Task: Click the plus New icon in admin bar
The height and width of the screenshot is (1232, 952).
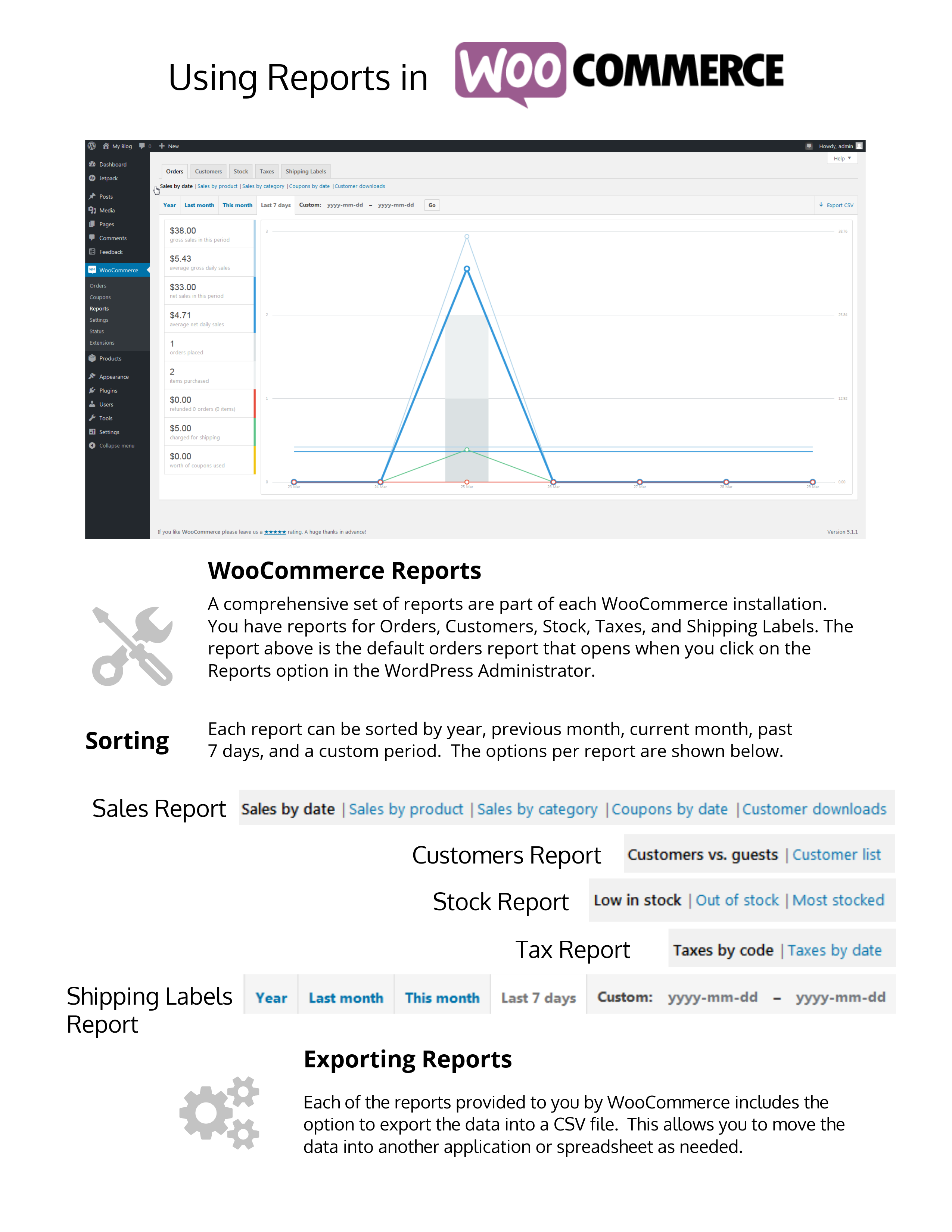Action: point(162,146)
